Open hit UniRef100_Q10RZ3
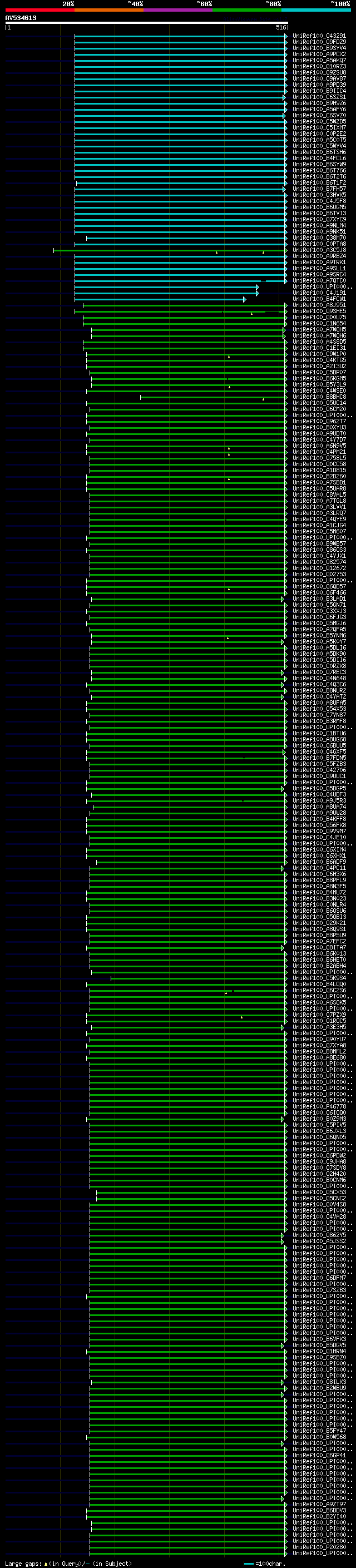 (x=319, y=66)
